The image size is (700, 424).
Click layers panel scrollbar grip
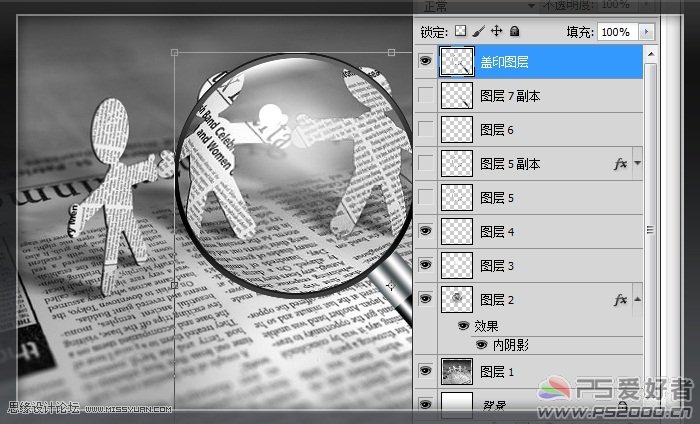[x=650, y=229]
